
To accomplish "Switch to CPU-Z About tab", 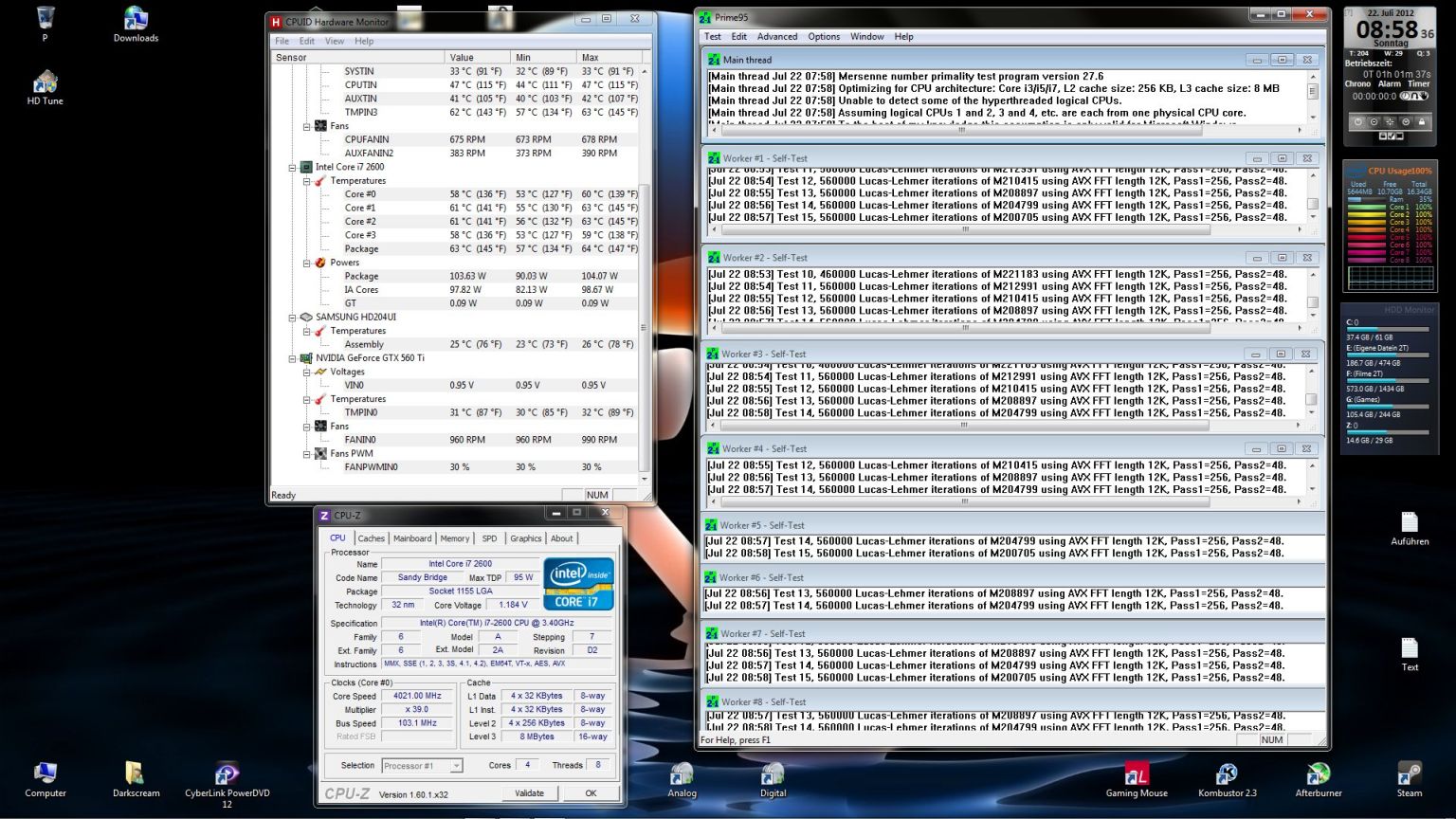I will click(x=562, y=538).
